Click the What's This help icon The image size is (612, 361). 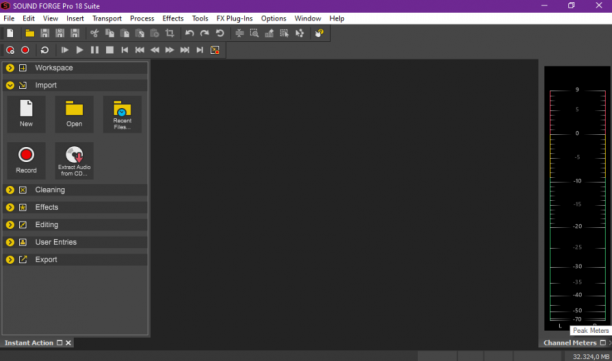tap(319, 33)
